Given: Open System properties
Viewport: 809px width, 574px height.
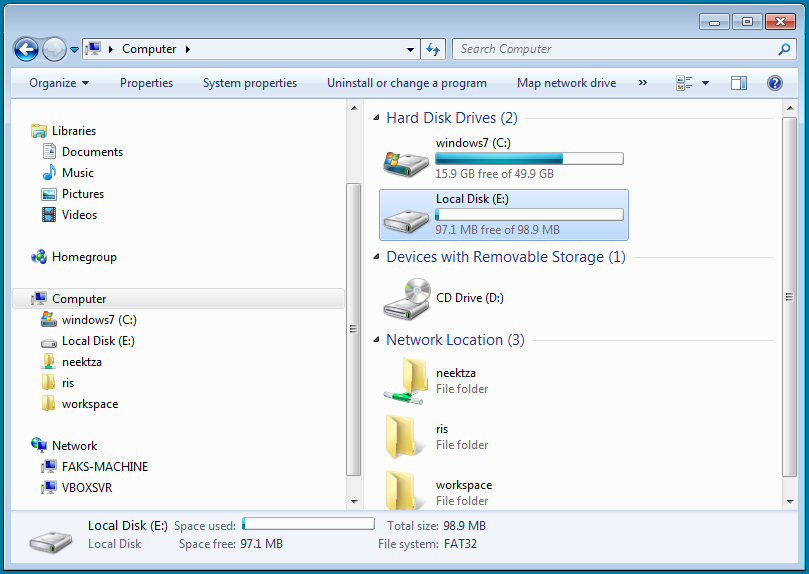Looking at the screenshot, I should point(250,83).
